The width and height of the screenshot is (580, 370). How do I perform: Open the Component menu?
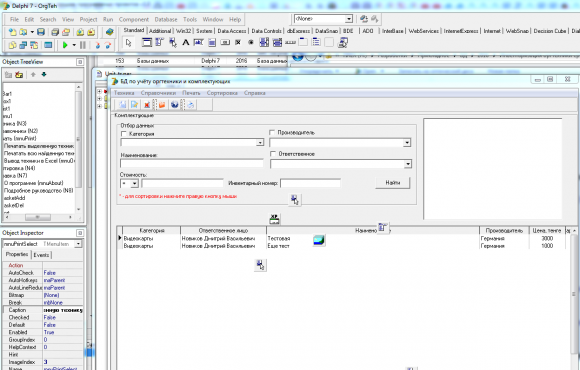coord(134,20)
